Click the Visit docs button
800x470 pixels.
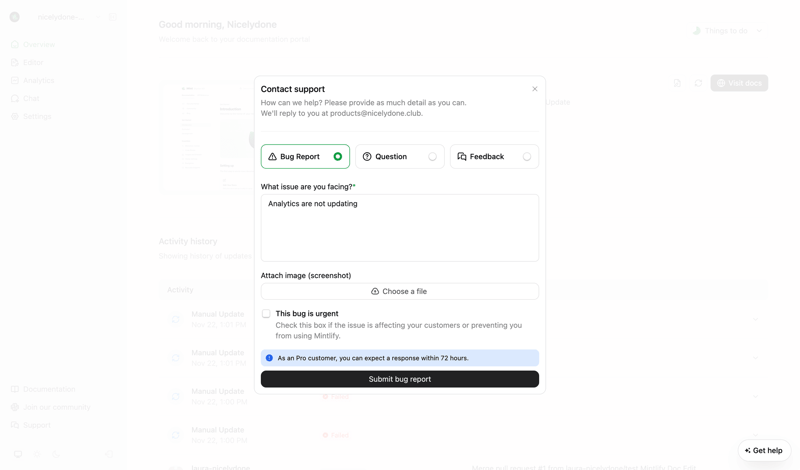coord(739,83)
